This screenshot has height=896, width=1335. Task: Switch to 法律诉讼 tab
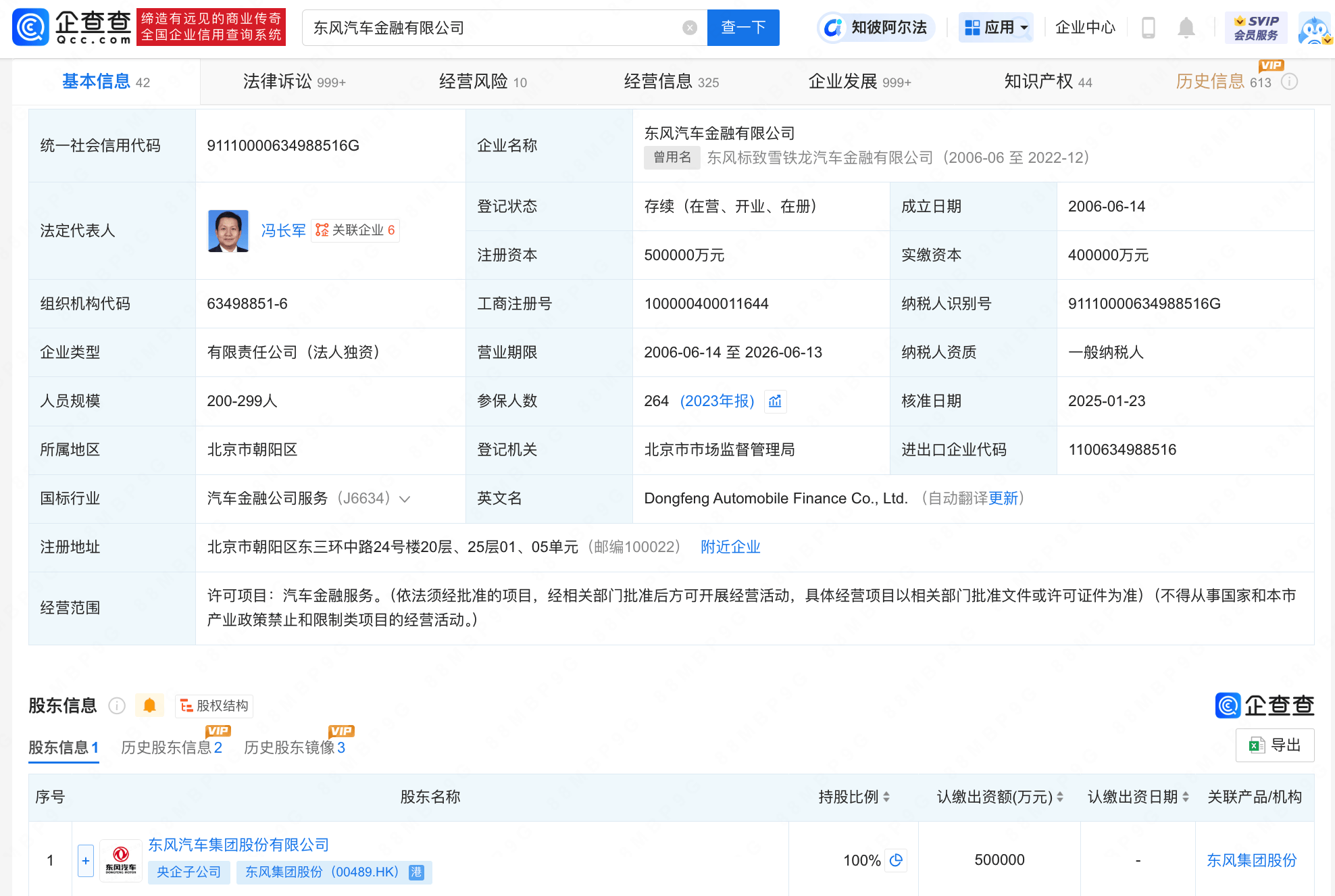point(295,82)
